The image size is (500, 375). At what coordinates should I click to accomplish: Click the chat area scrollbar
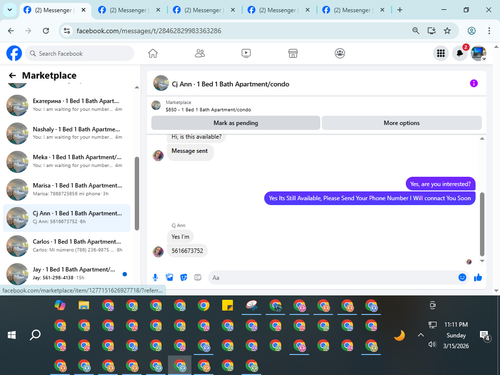(482, 224)
